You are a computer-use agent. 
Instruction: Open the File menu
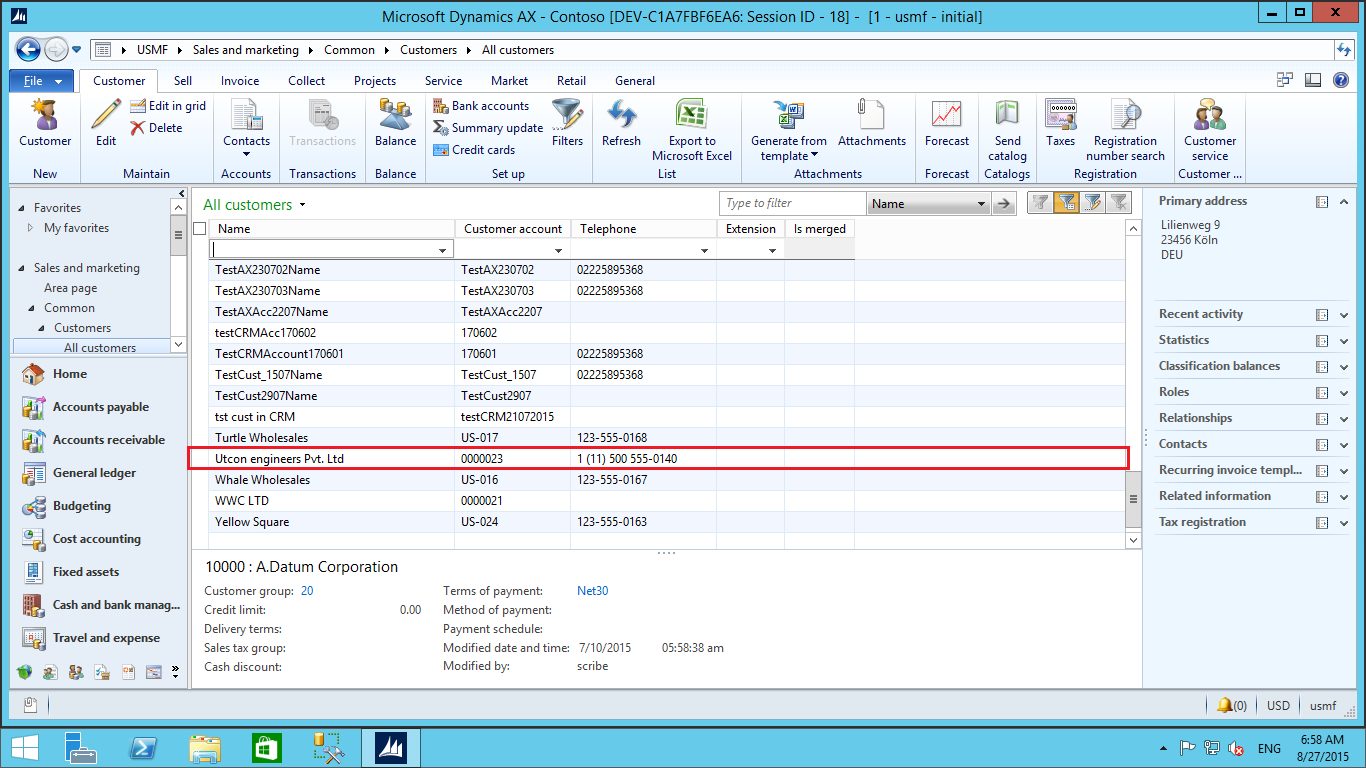(42, 81)
